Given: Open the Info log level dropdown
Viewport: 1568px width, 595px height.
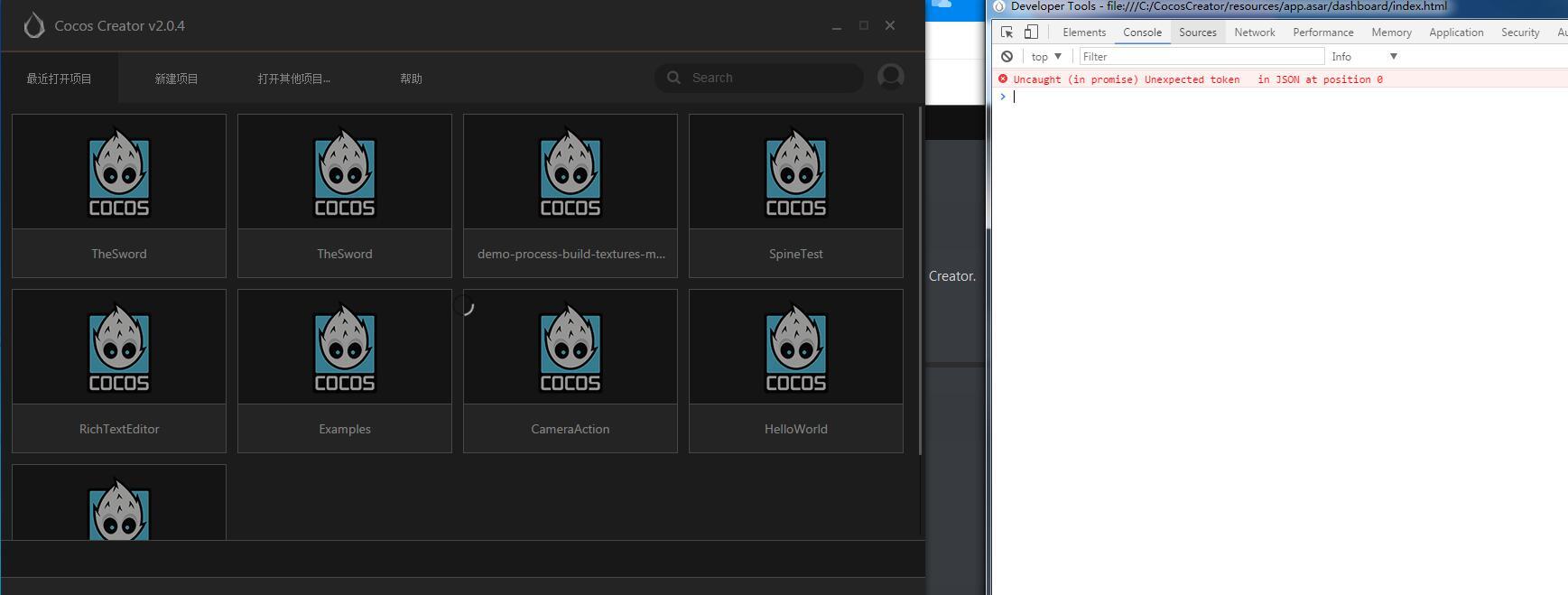Looking at the screenshot, I should [x=1364, y=56].
